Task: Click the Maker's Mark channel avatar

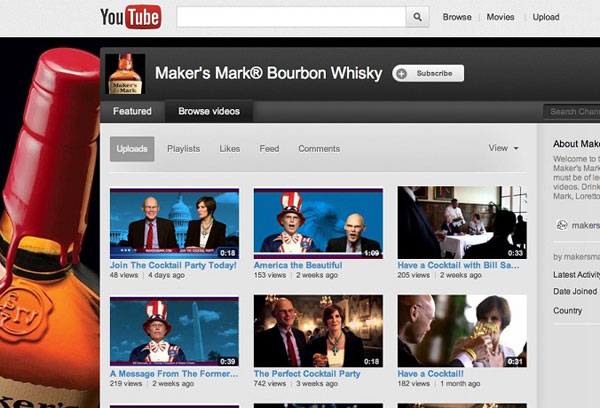Action: (125, 74)
